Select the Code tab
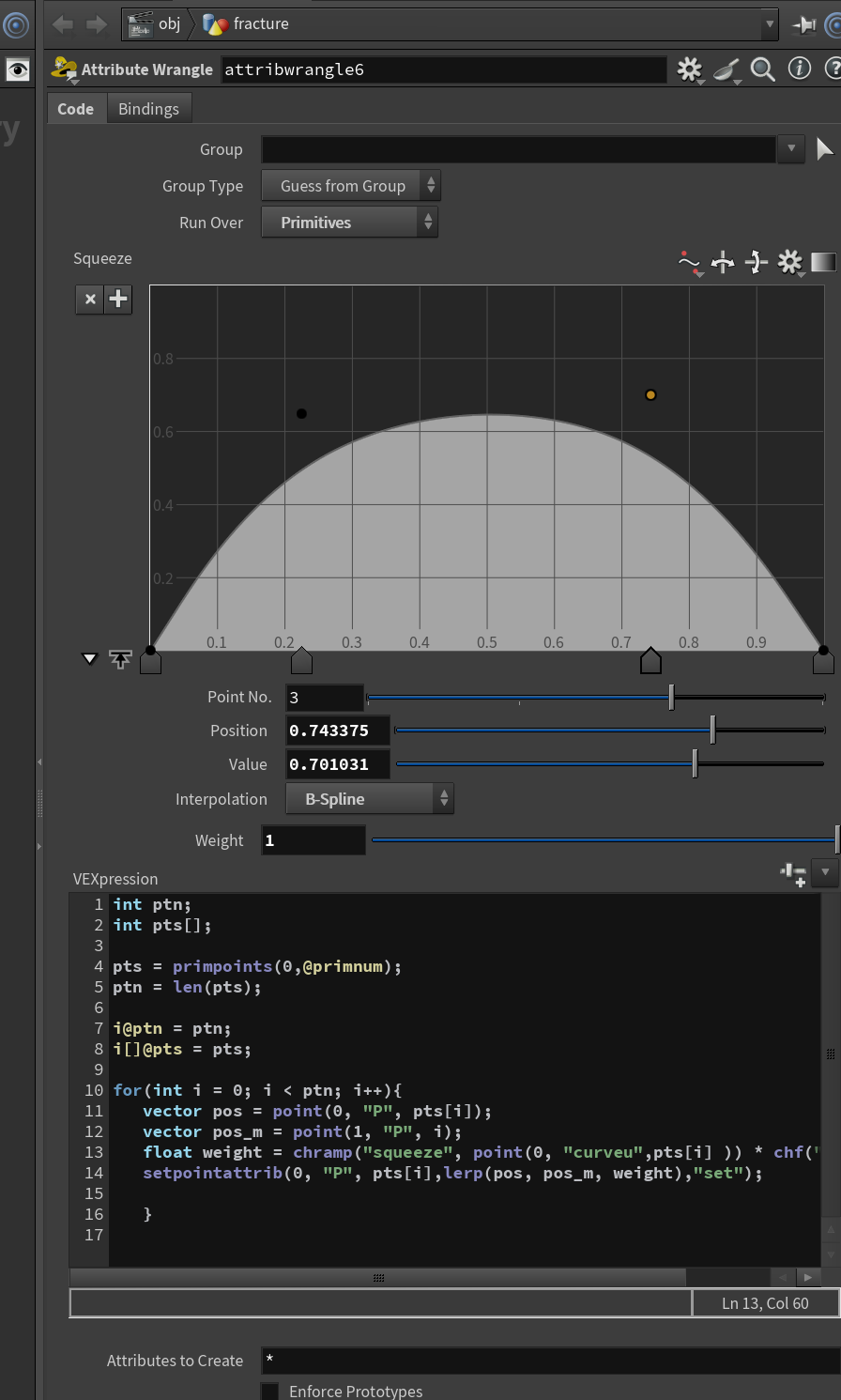The image size is (841, 1400). point(75,109)
